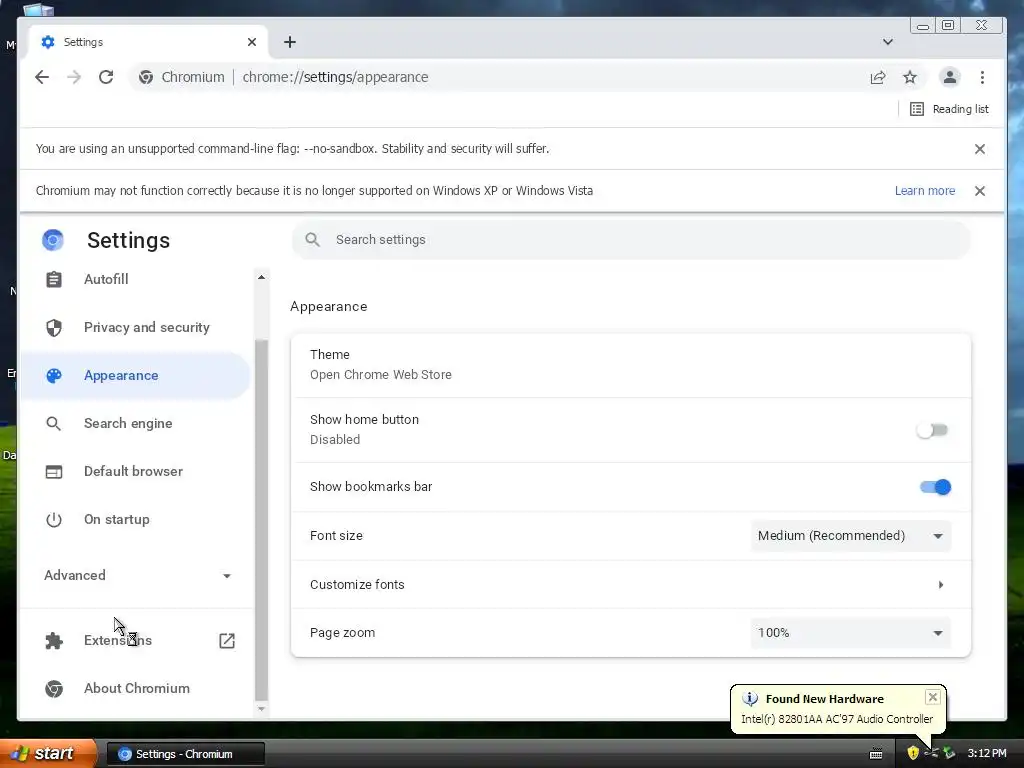Viewport: 1024px width, 768px height.
Task: Open Default browser settings
Action: [x=135, y=472]
